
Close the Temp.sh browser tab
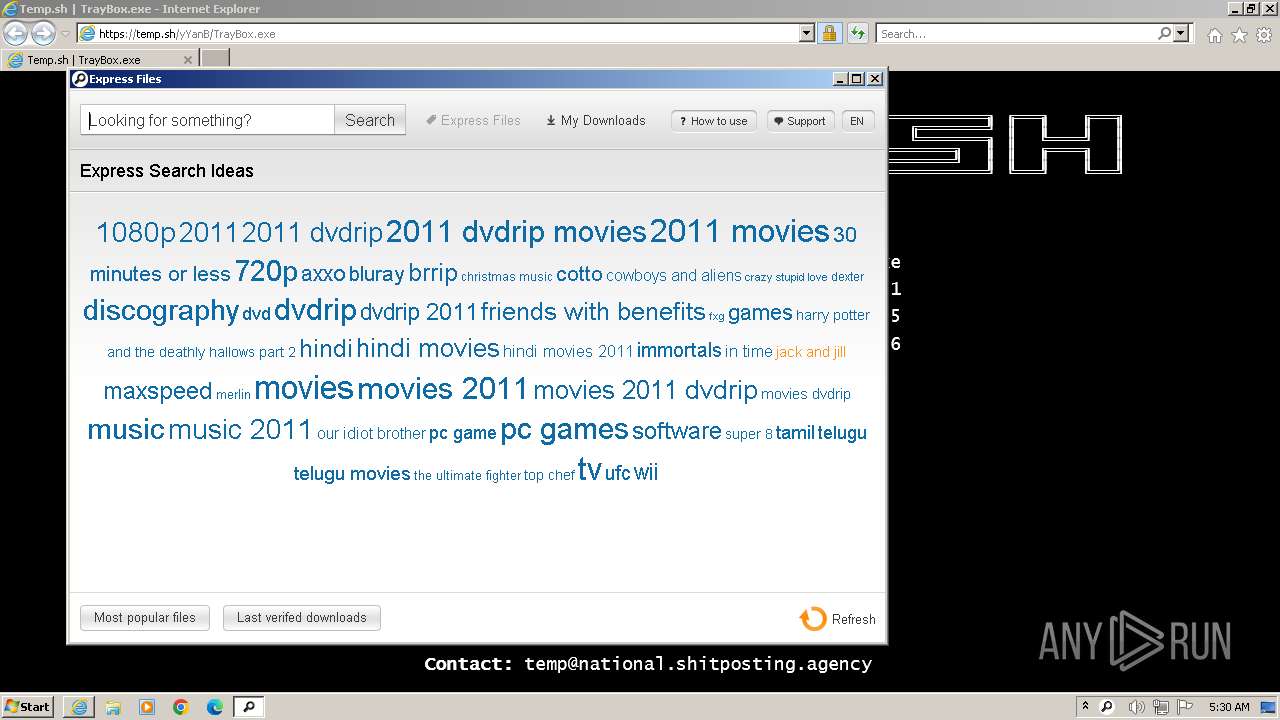(187, 59)
